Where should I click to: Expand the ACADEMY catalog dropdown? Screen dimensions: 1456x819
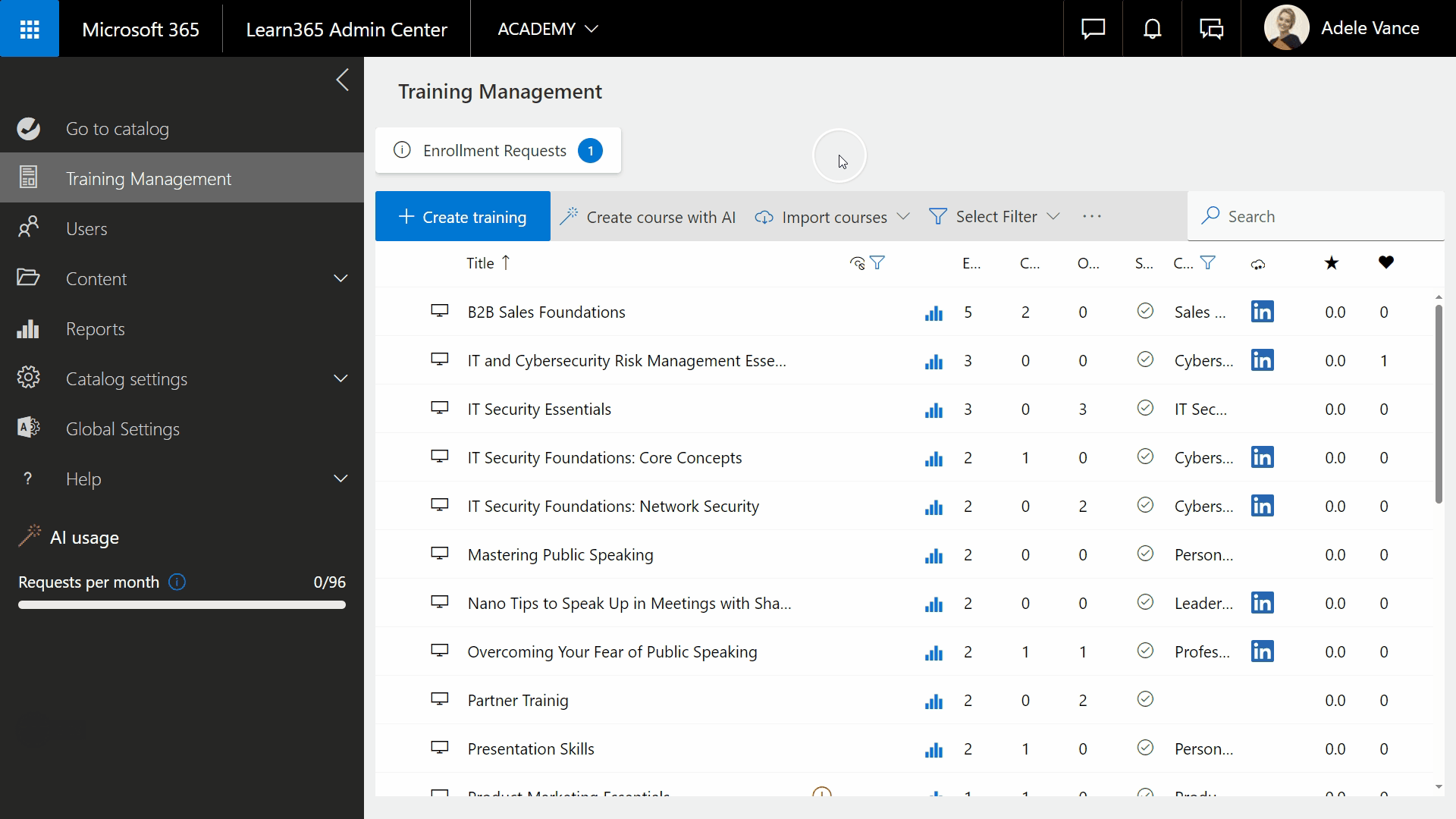(x=548, y=29)
